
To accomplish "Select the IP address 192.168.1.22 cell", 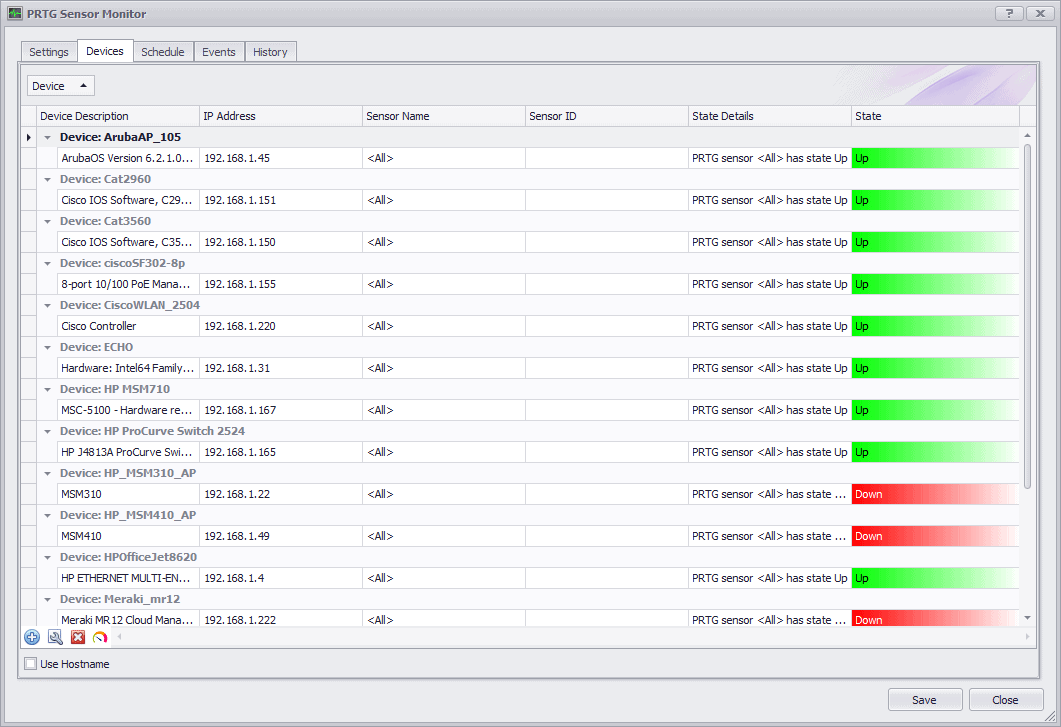I will coord(281,494).
